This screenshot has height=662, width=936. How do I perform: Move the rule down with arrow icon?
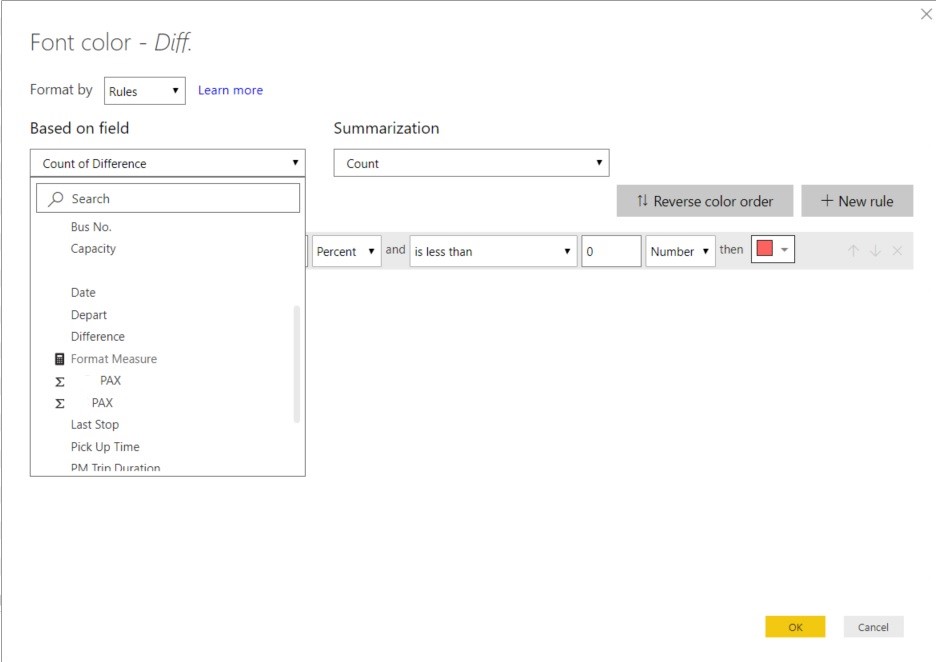pyautogui.click(x=875, y=251)
